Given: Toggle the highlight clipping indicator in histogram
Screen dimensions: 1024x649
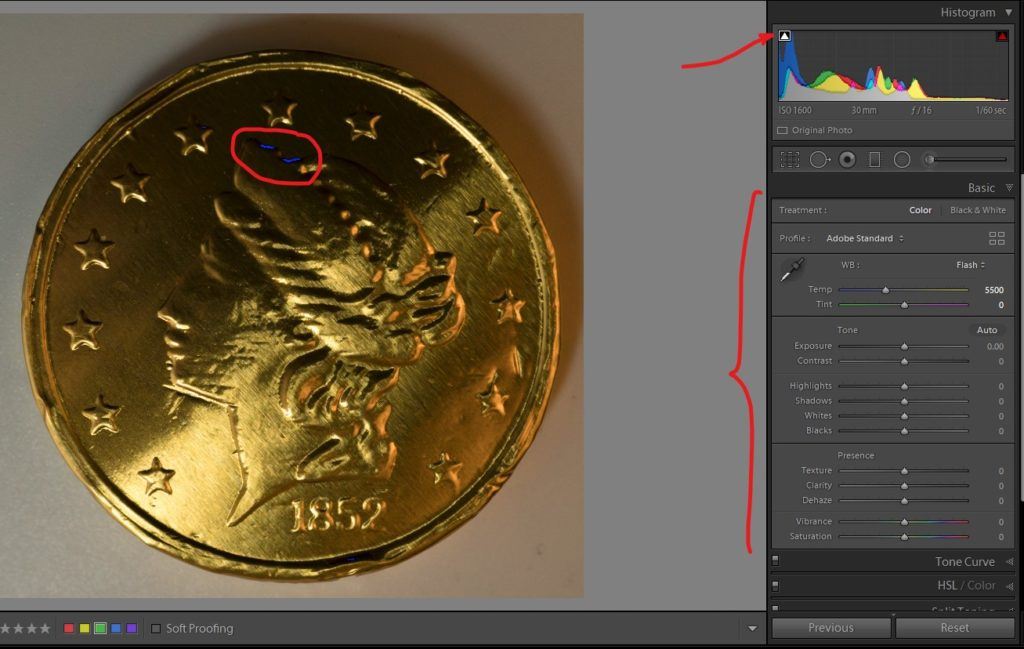Looking at the screenshot, I should coord(1001,36).
